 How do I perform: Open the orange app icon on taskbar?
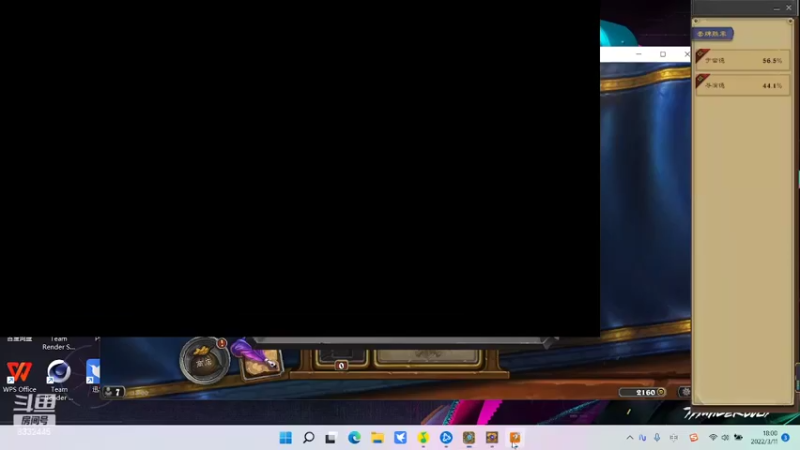coord(515,438)
